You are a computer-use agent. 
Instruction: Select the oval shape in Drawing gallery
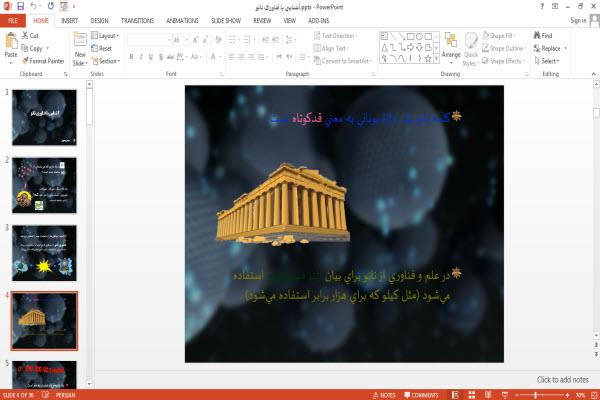[x=419, y=36]
